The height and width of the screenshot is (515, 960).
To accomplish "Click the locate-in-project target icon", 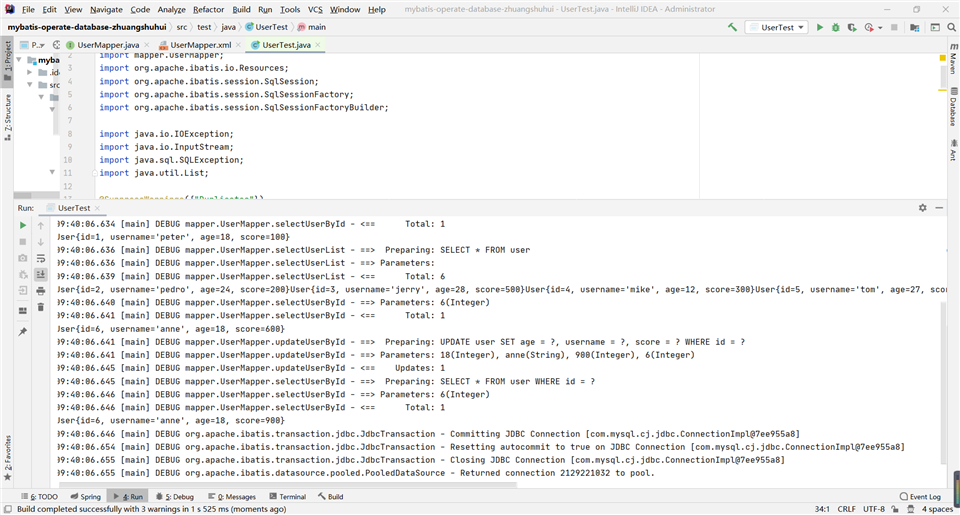I will (x=56, y=45).
